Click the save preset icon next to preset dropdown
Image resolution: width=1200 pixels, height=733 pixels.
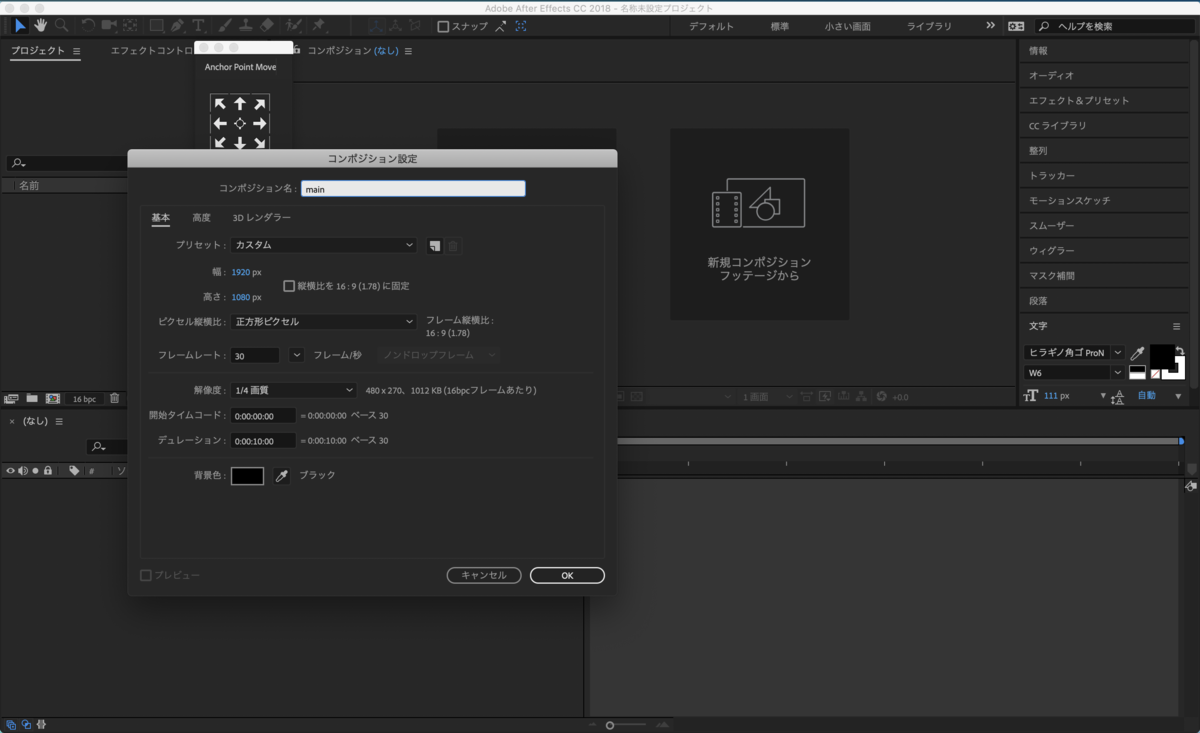[434, 246]
